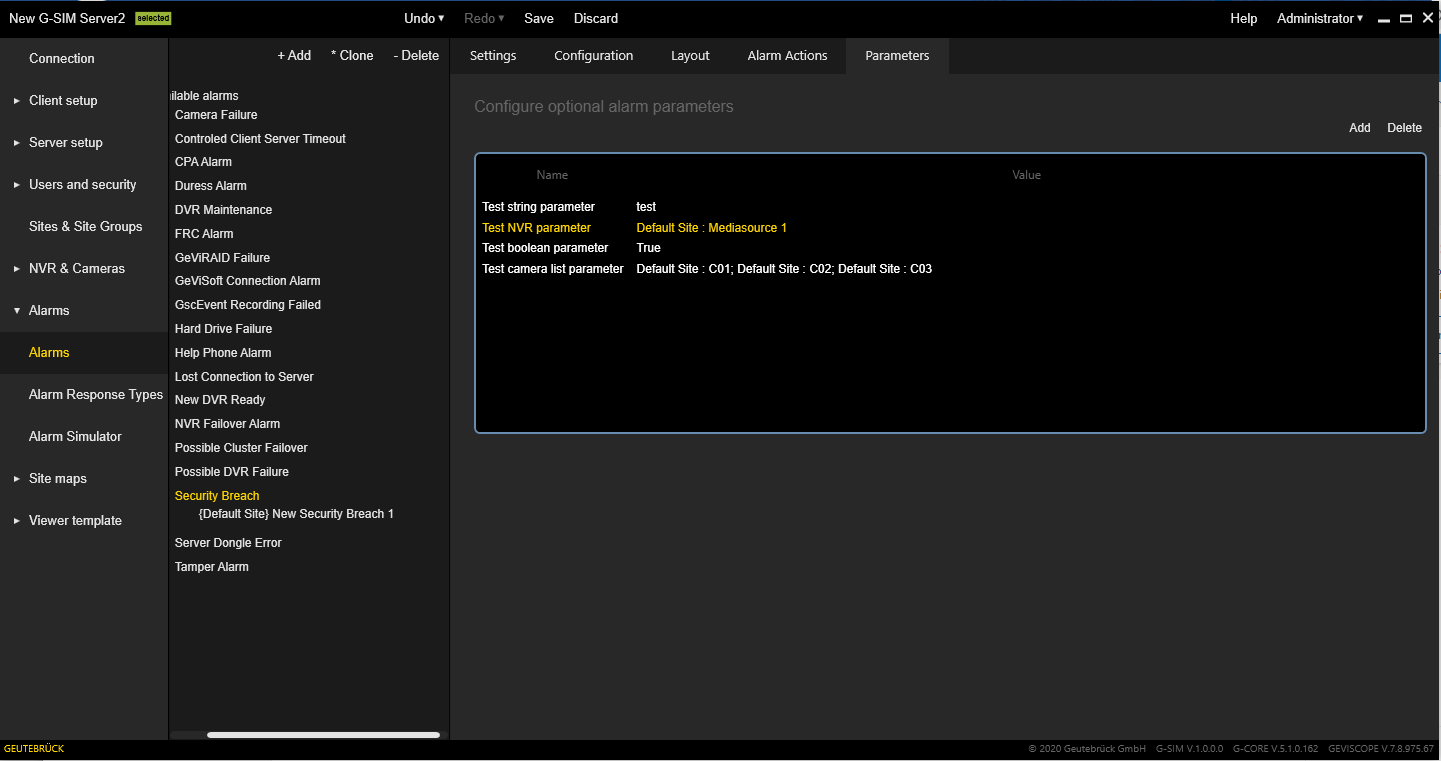Expand the Viewer template section
This screenshot has width=1441, height=761.
pyautogui.click(x=75, y=520)
